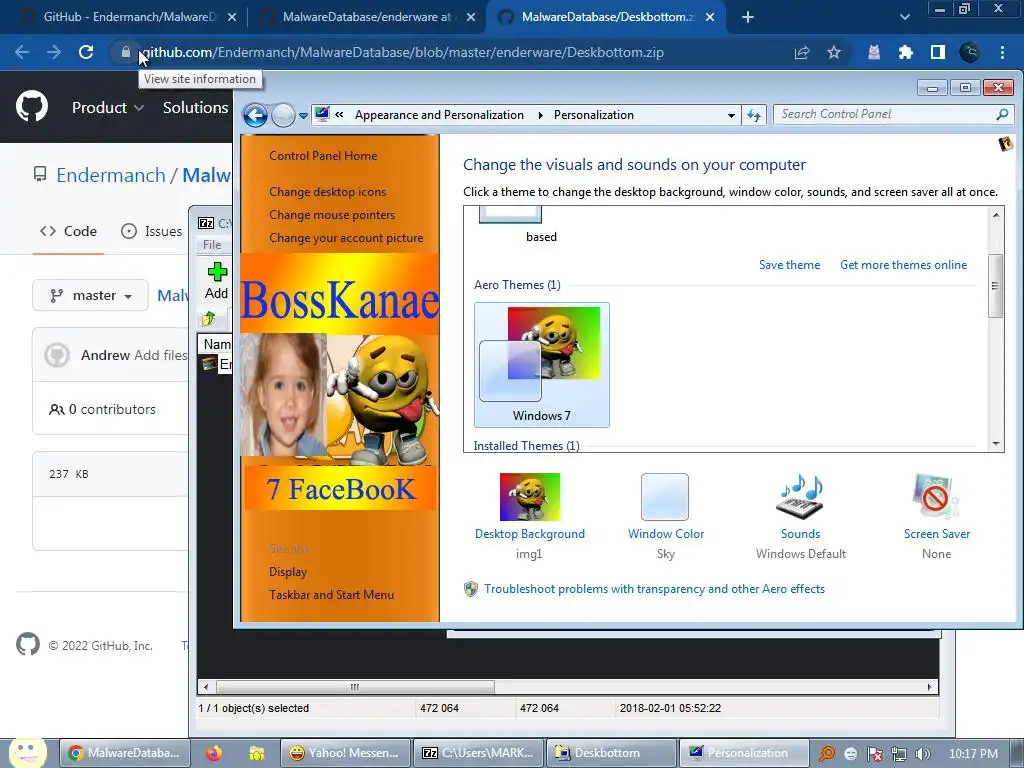Share this page from the address bar
Viewport: 1024px width, 768px height.
[802, 52]
